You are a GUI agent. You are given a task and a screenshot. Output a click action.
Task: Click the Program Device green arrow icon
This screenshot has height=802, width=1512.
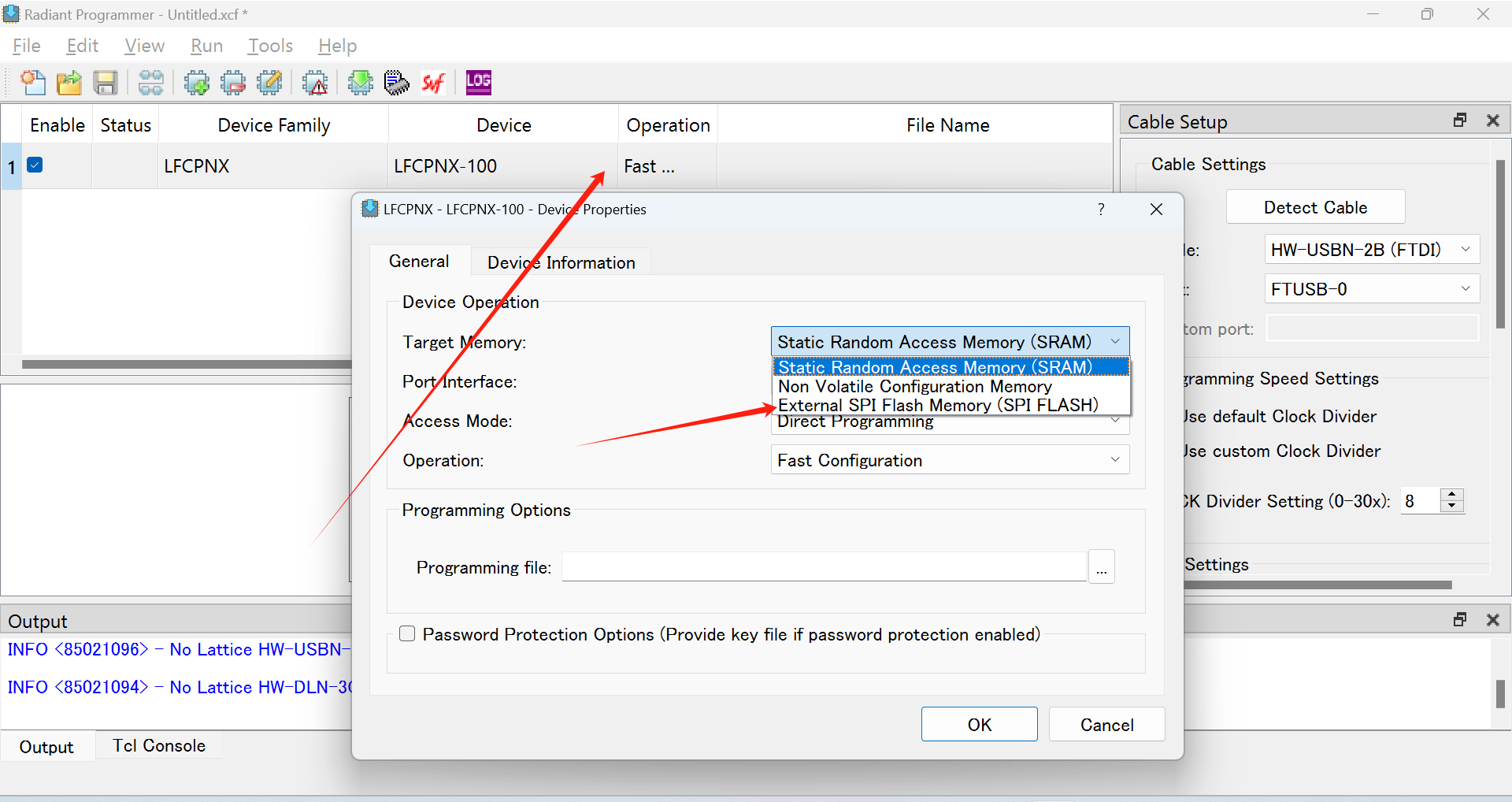(361, 83)
